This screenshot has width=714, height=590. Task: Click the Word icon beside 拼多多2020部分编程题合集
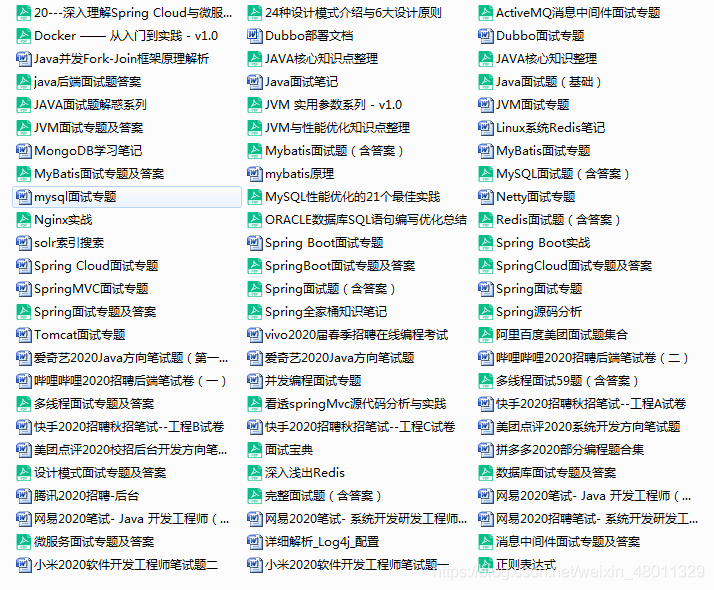coord(485,450)
